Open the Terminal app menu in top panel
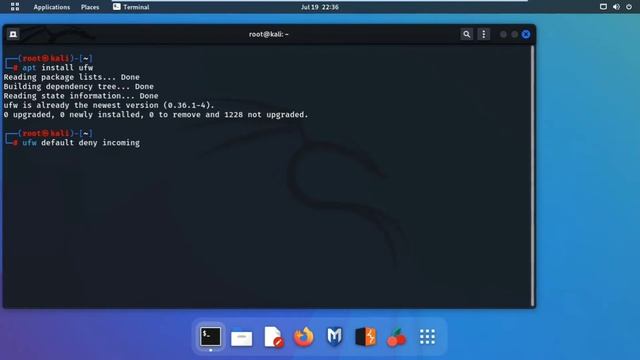The image size is (640, 360). click(x=131, y=7)
